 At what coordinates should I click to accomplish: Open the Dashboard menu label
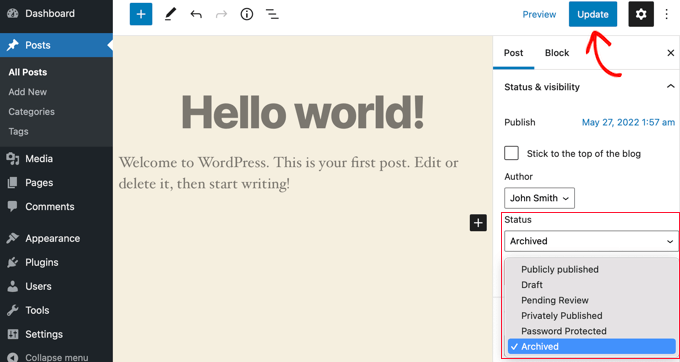[x=50, y=13]
